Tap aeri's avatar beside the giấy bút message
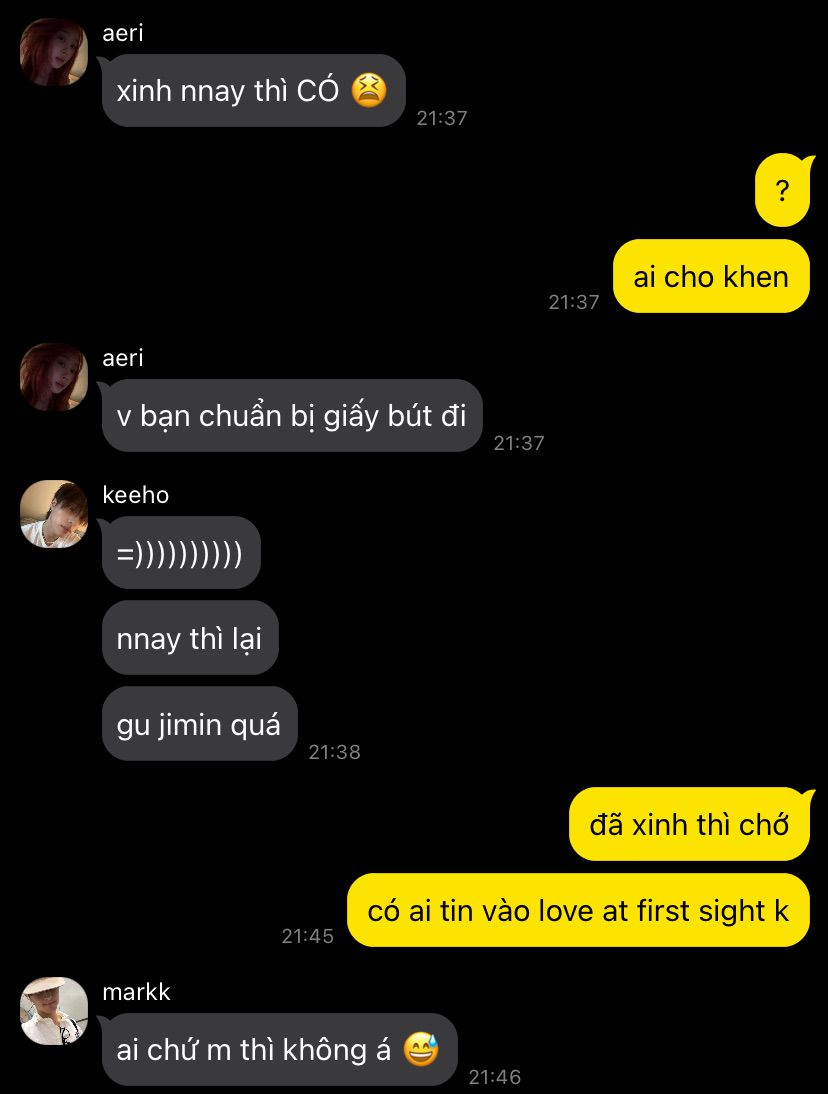This screenshot has height=1094, width=828. (x=54, y=377)
